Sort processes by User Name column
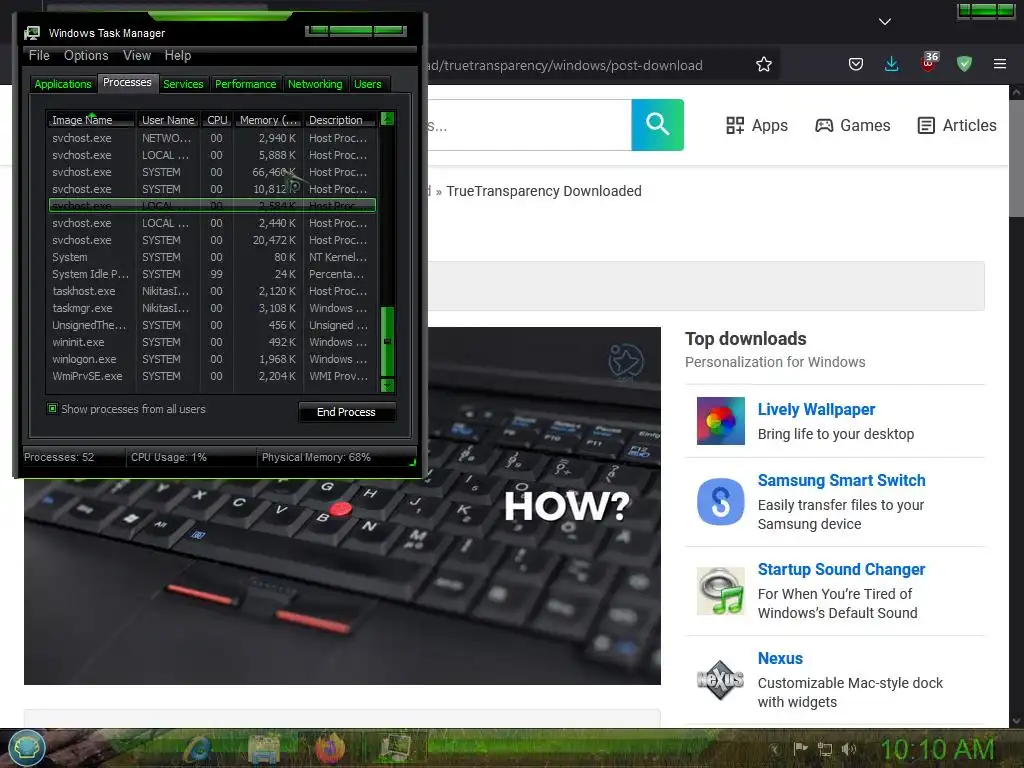The width and height of the screenshot is (1024, 768). [168, 120]
